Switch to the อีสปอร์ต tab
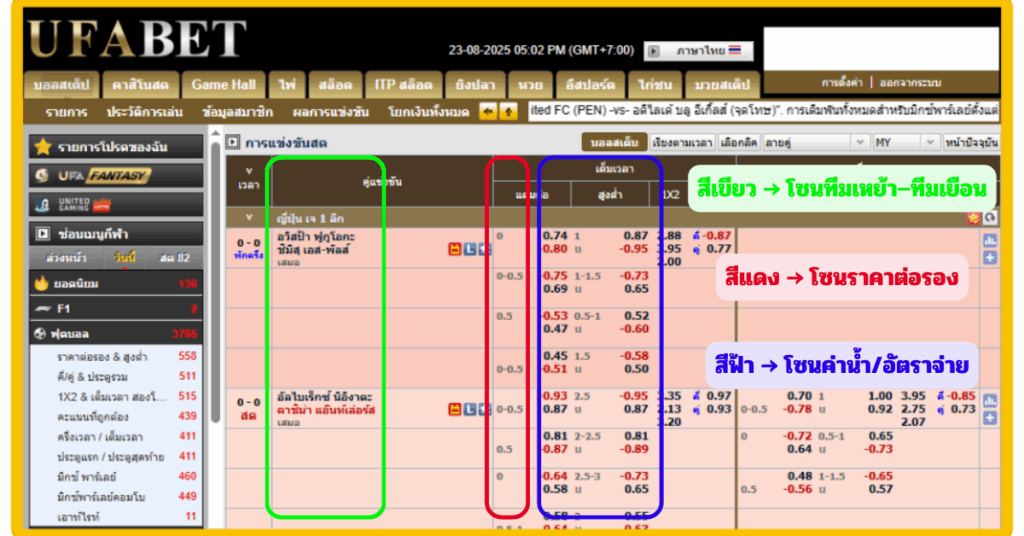Screen dimensions: 1024x536 [x=590, y=85]
